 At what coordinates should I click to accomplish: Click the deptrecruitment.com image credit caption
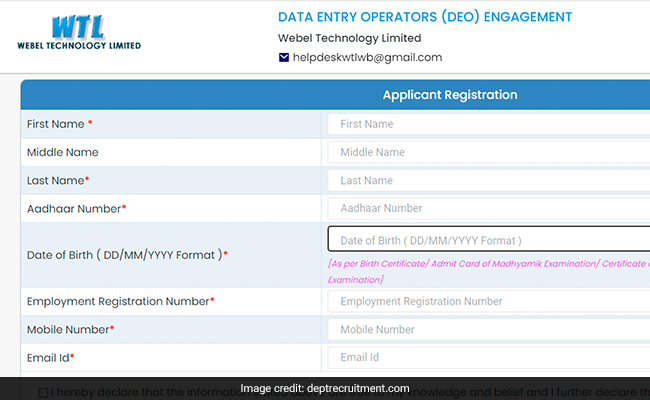pyautogui.click(x=324, y=388)
